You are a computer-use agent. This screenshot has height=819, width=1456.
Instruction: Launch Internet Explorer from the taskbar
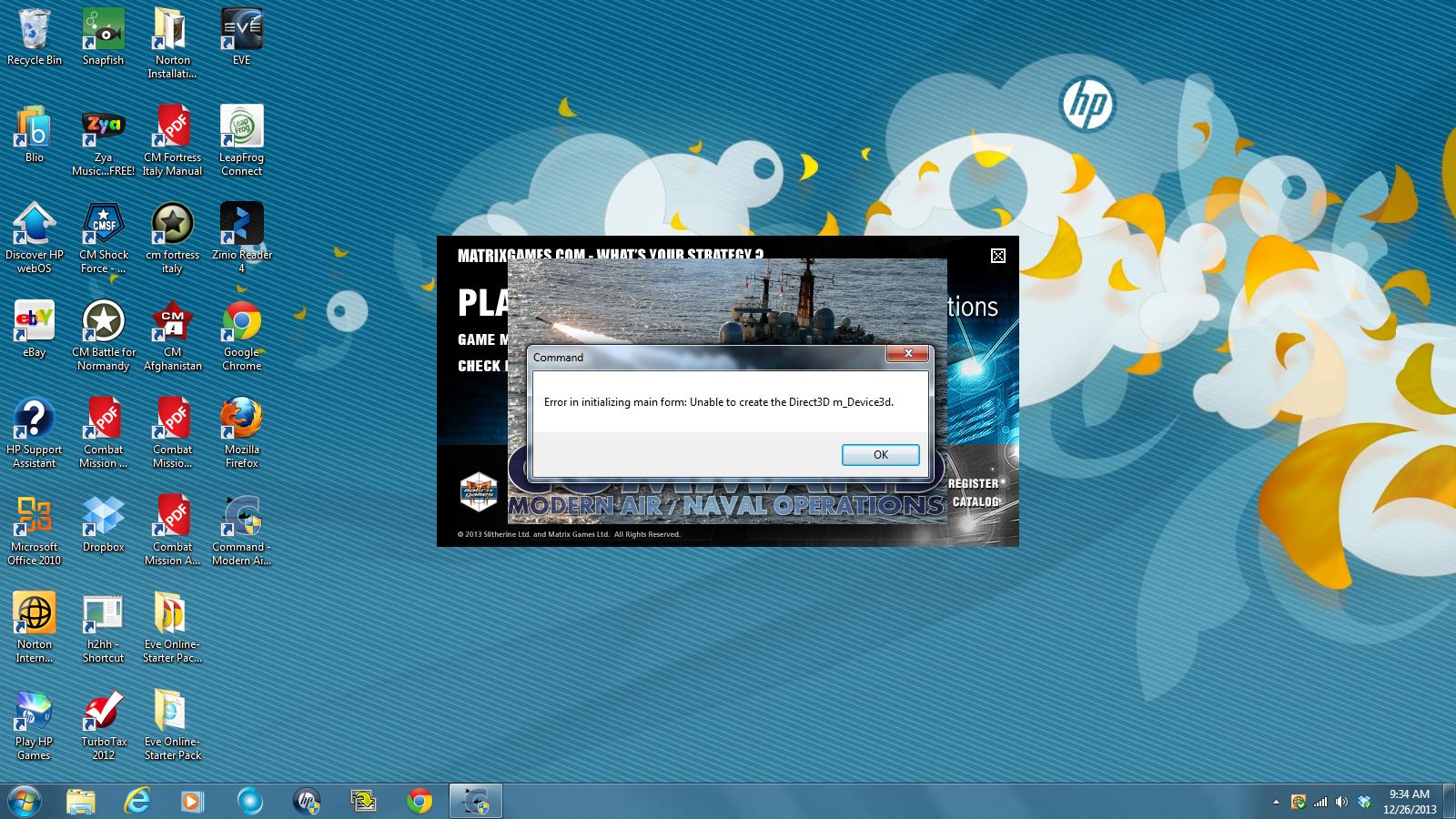coord(137,801)
